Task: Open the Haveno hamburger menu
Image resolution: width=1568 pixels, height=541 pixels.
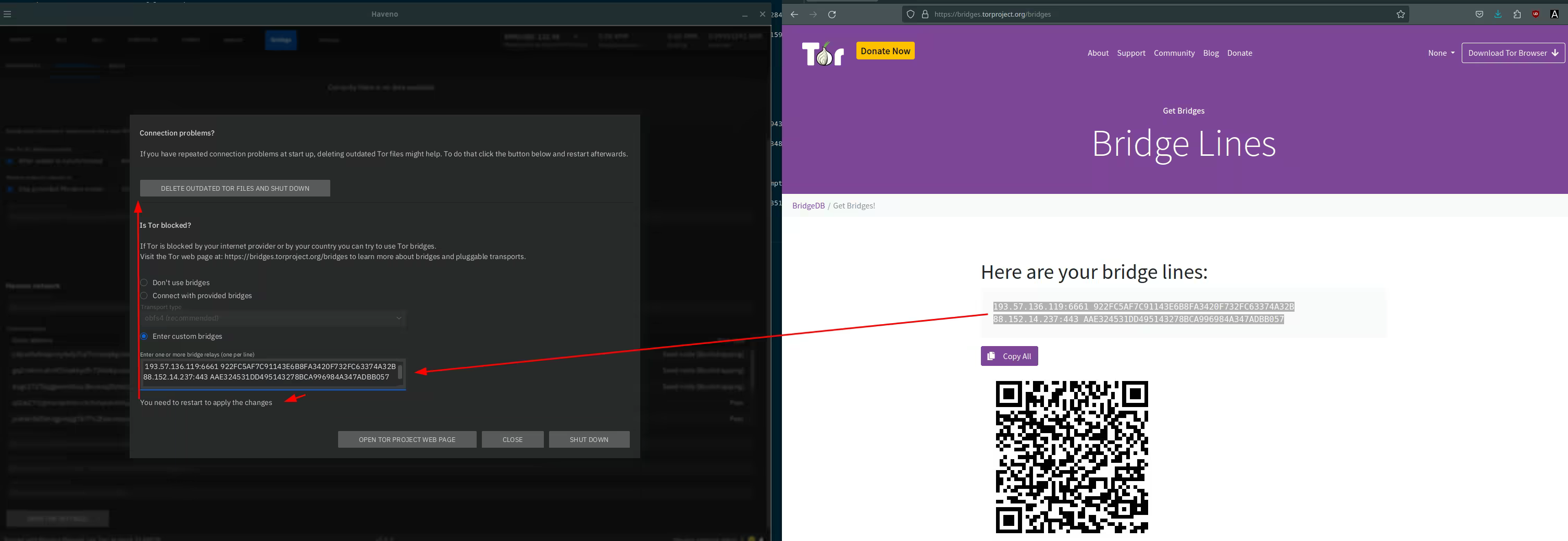Action: pyautogui.click(x=7, y=14)
